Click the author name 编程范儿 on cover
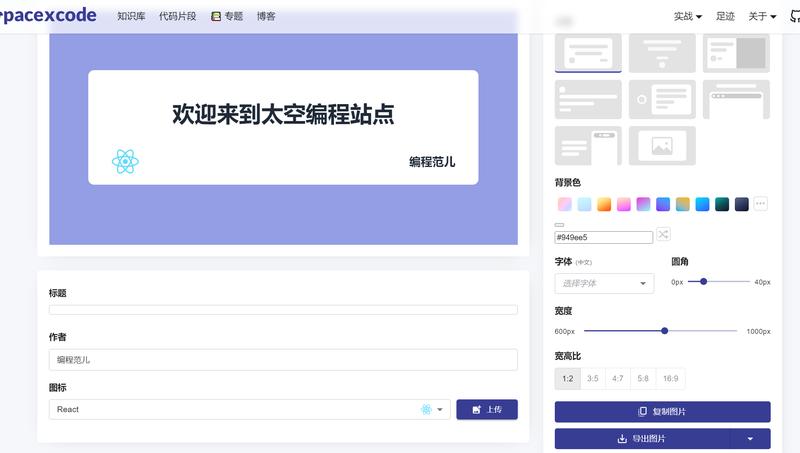This screenshot has height=453, width=800. 432,162
